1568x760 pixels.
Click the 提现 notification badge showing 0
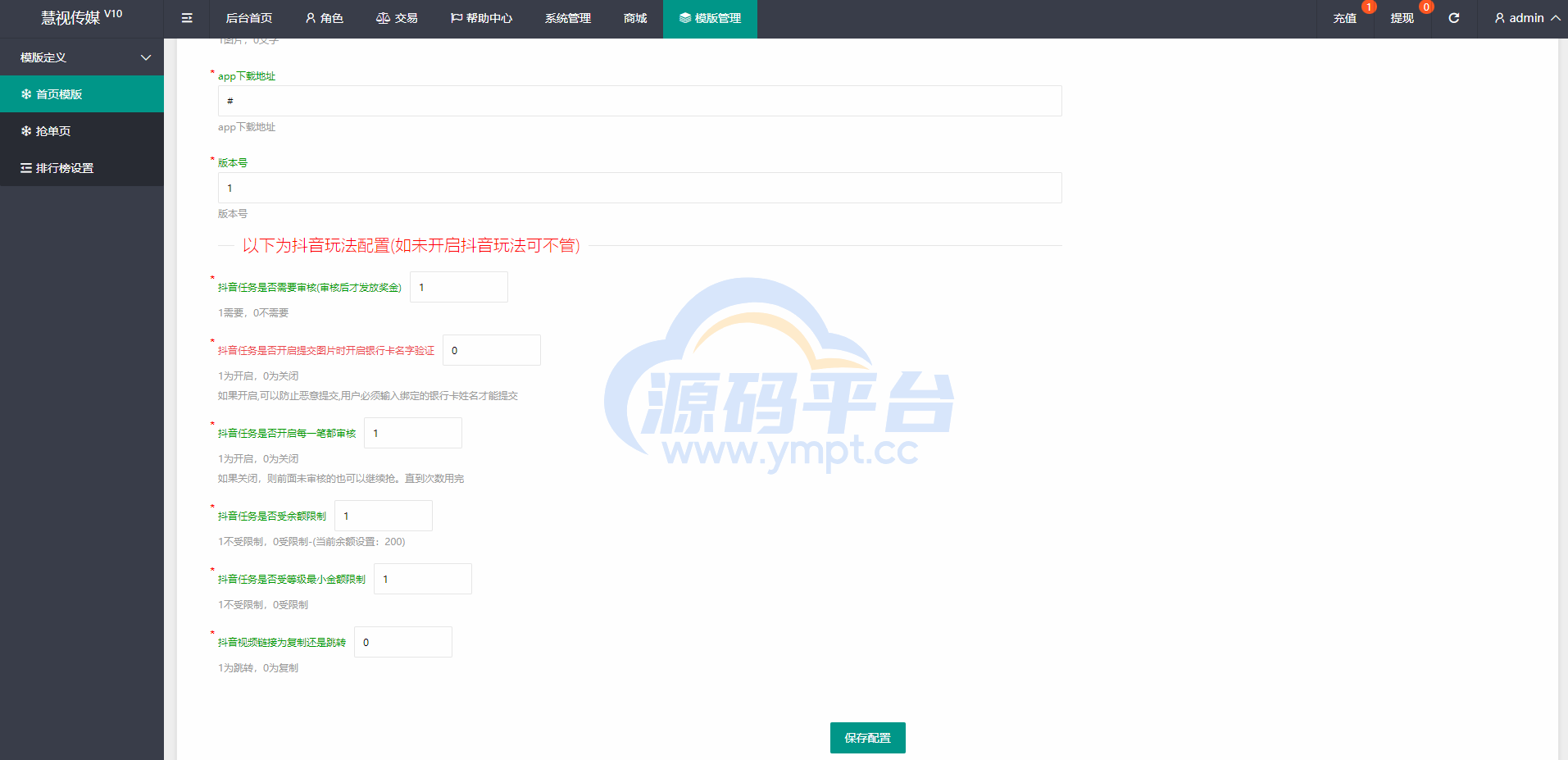(x=1426, y=7)
